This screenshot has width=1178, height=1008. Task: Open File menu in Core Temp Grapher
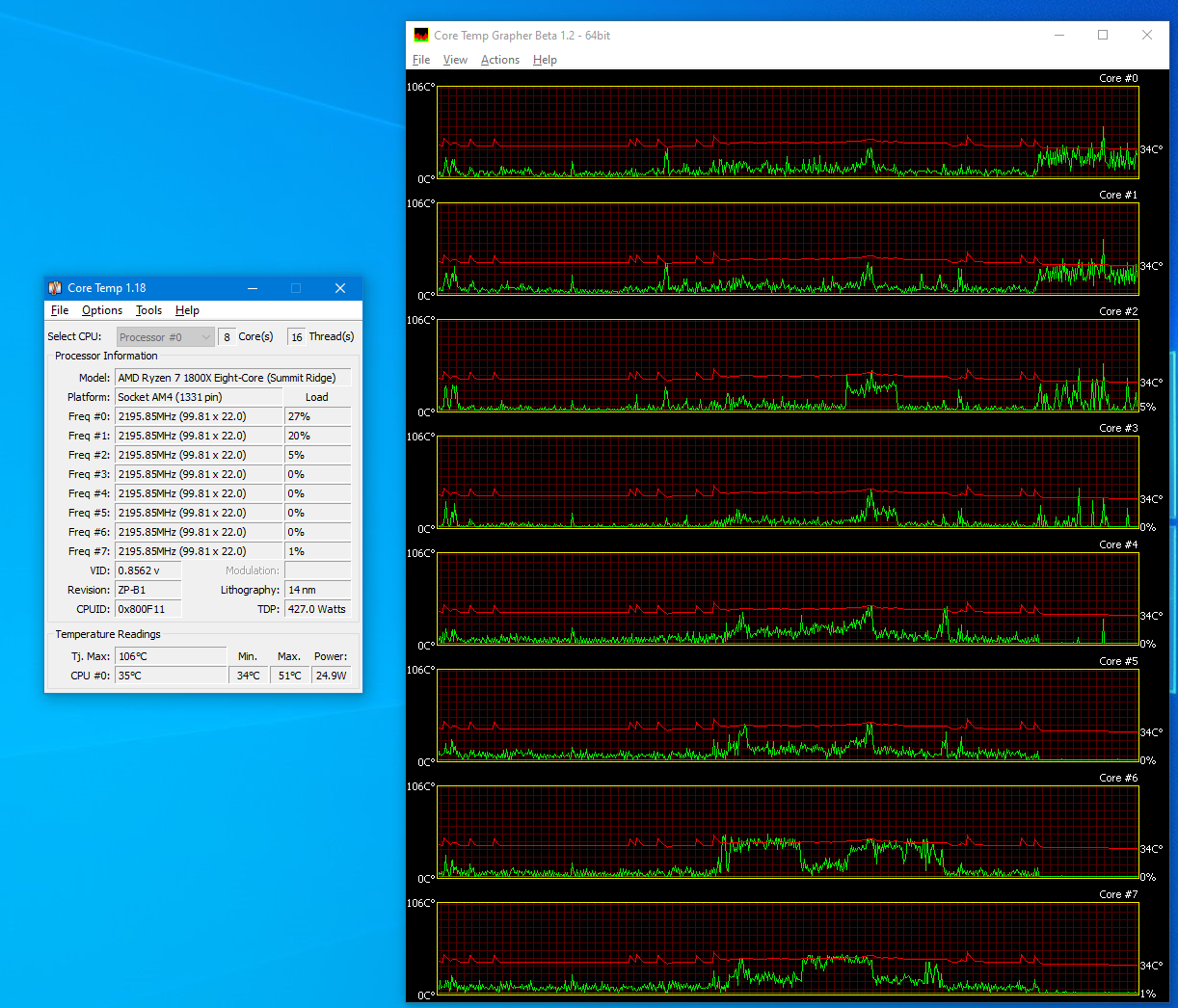(421, 60)
